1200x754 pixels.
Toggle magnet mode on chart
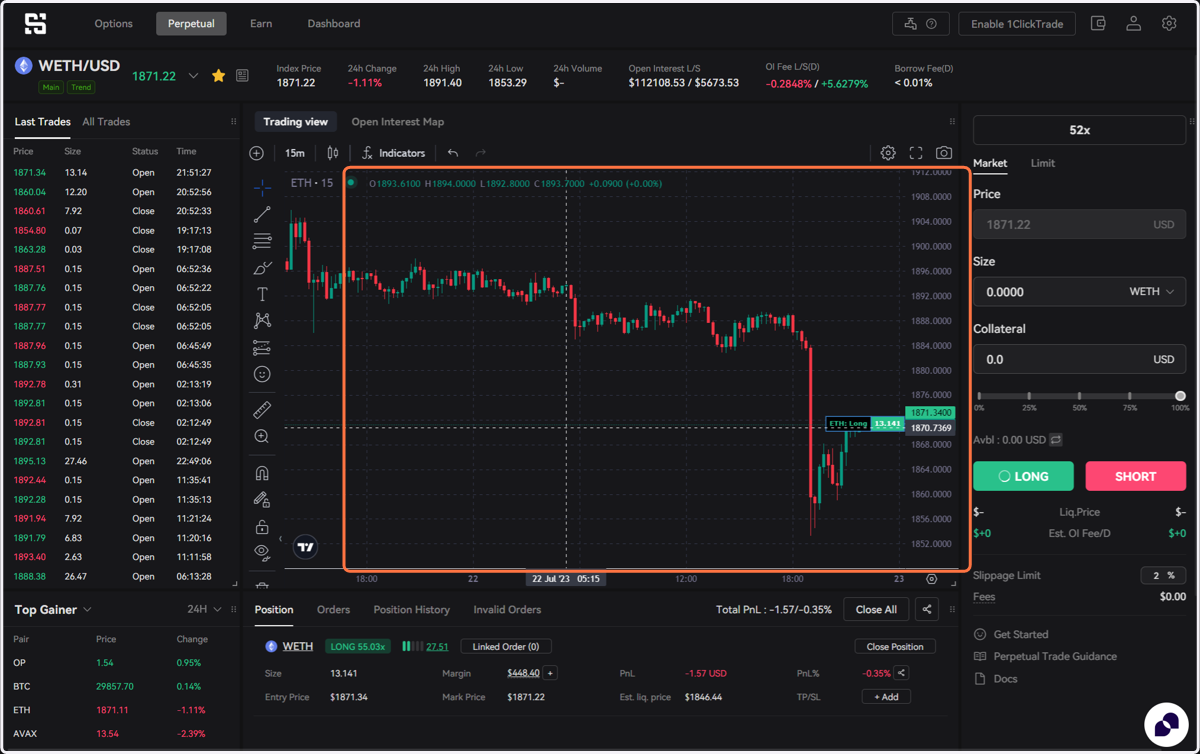point(262,473)
